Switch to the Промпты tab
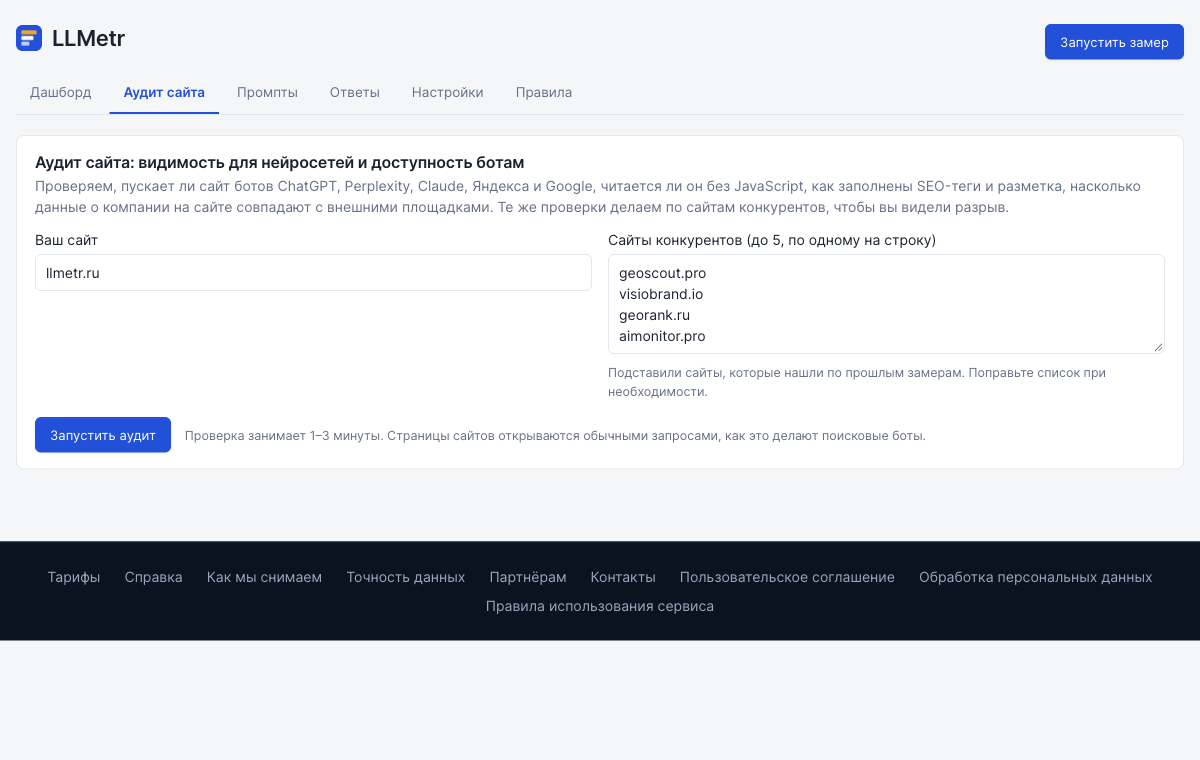The width and height of the screenshot is (1200, 760). 267,93
